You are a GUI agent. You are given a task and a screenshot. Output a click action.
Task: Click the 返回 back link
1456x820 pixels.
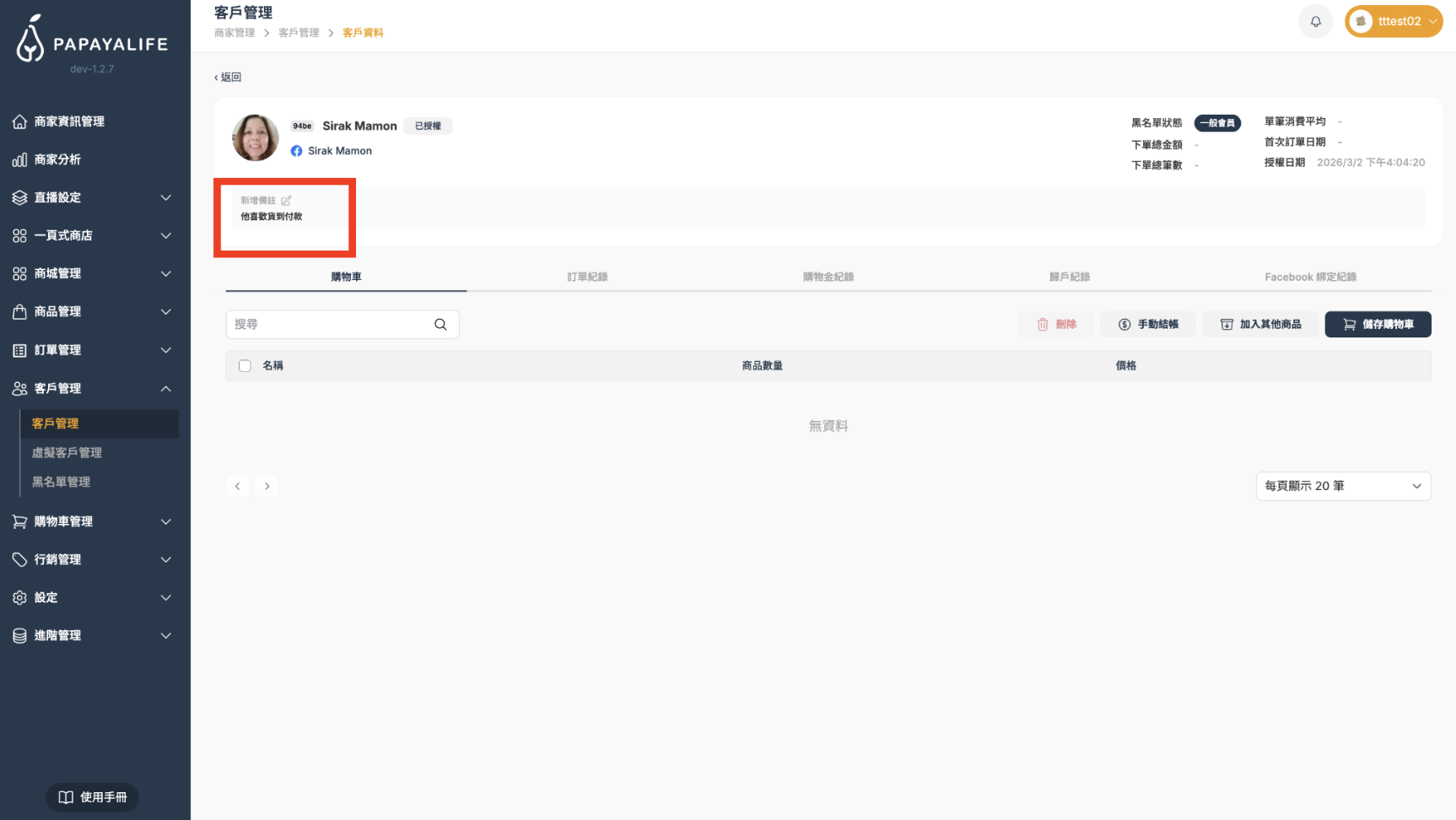click(228, 78)
